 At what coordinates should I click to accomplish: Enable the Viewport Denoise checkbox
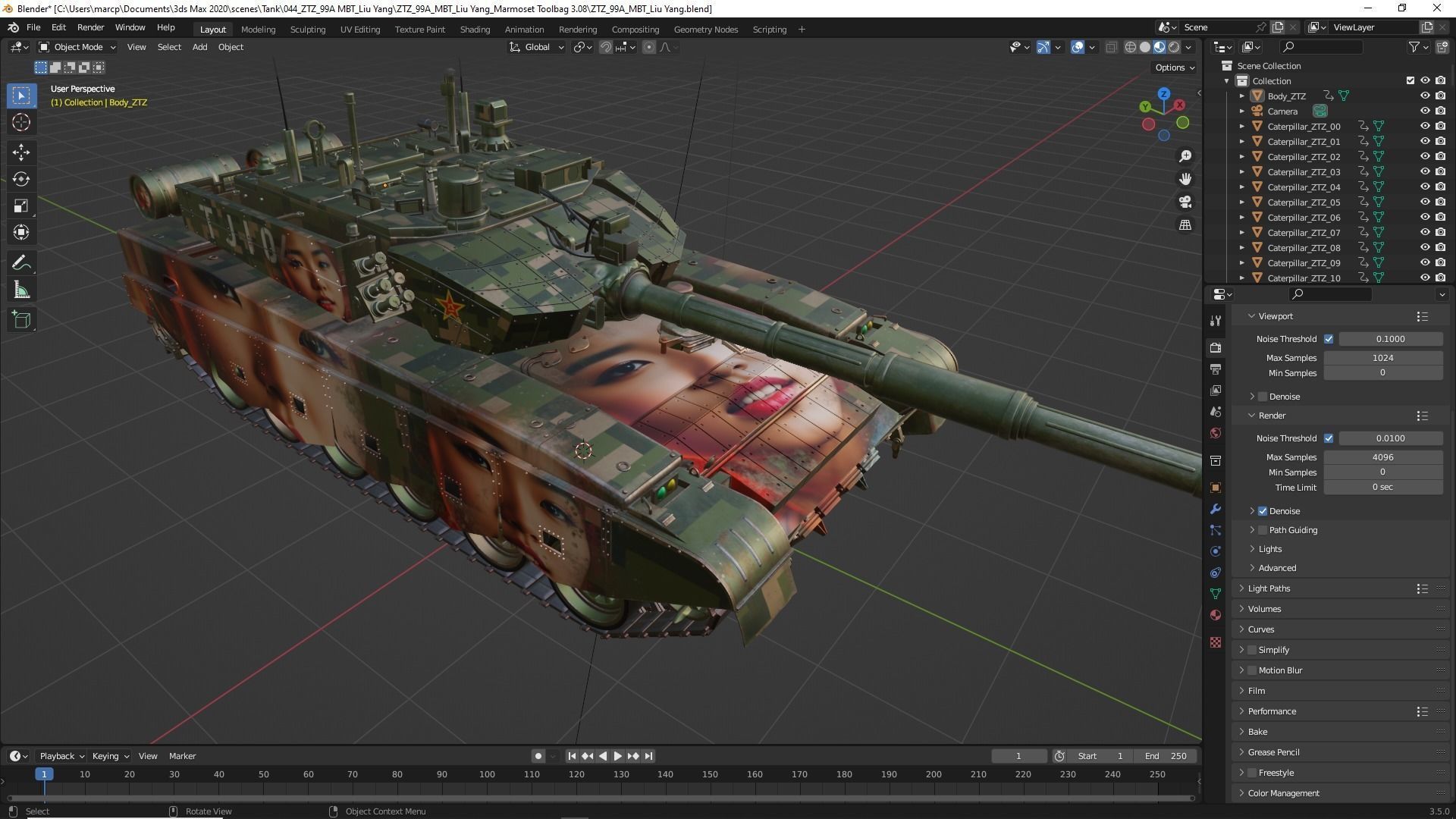click(1263, 397)
